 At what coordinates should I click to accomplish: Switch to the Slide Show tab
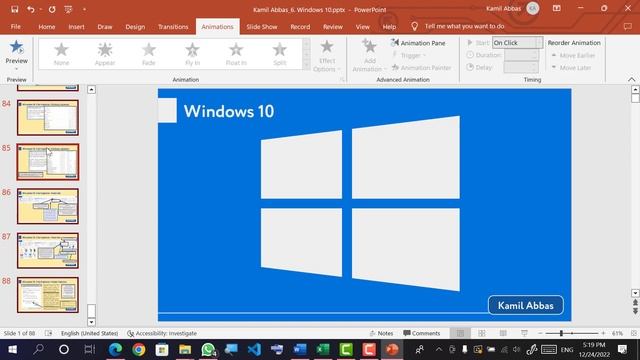click(x=262, y=27)
